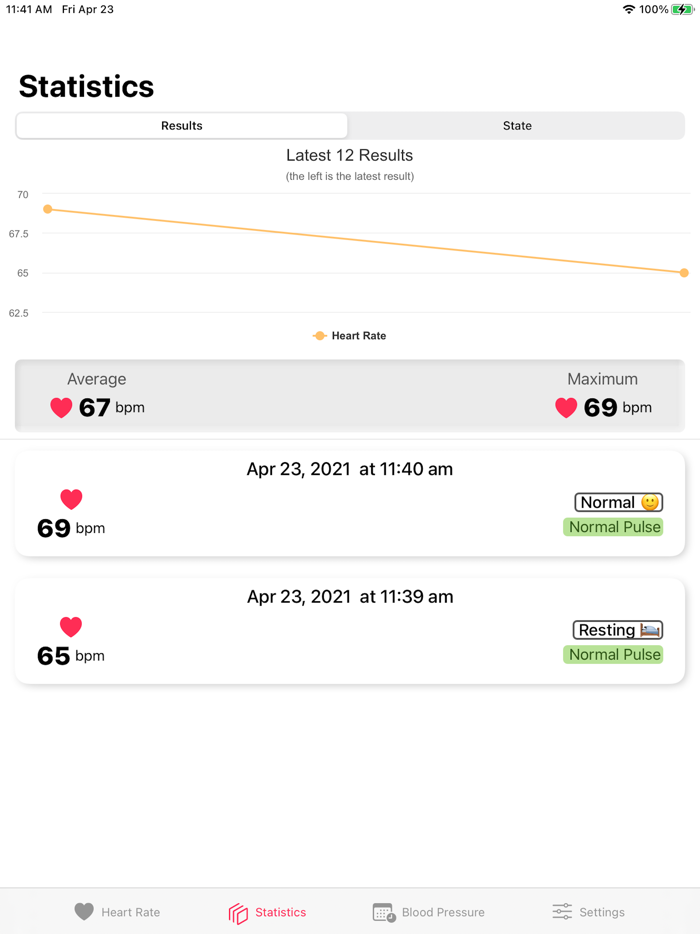700x934 pixels.
Task: Open the Settings sliders icon
Action: [562, 911]
